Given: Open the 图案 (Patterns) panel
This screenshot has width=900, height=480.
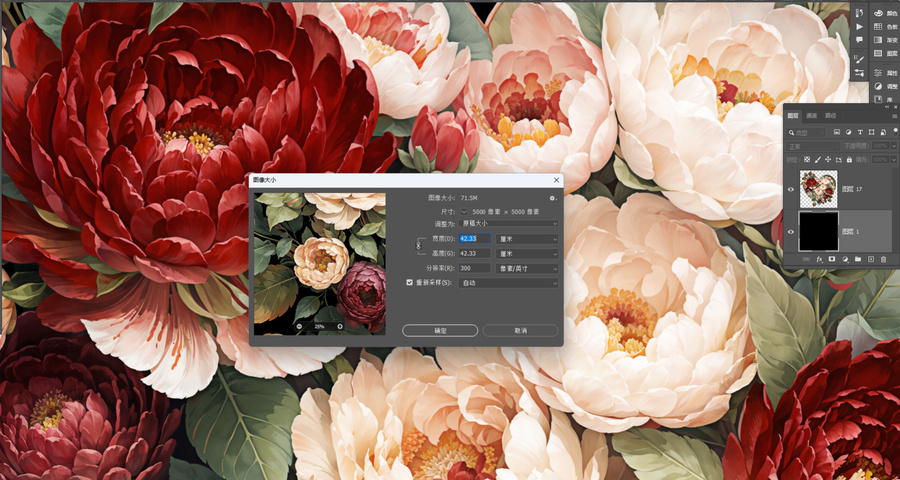Looking at the screenshot, I should pos(885,53).
